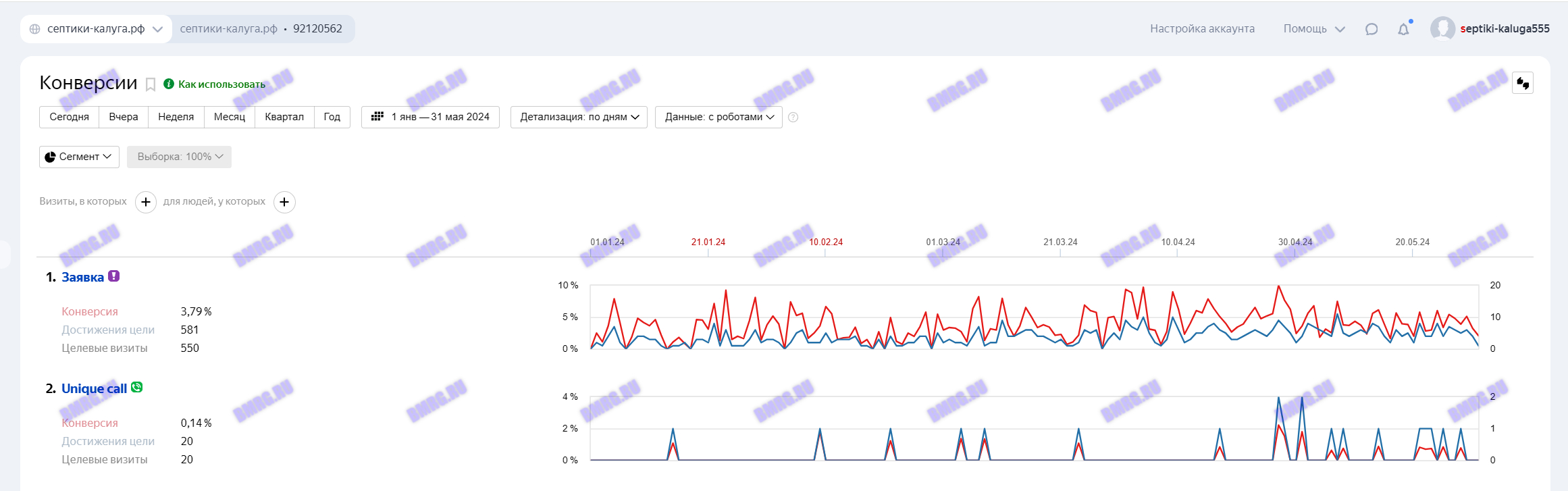This screenshot has width=1568, height=491.
Task: Click the bookmark icon next to Конверсии
Action: tap(151, 84)
